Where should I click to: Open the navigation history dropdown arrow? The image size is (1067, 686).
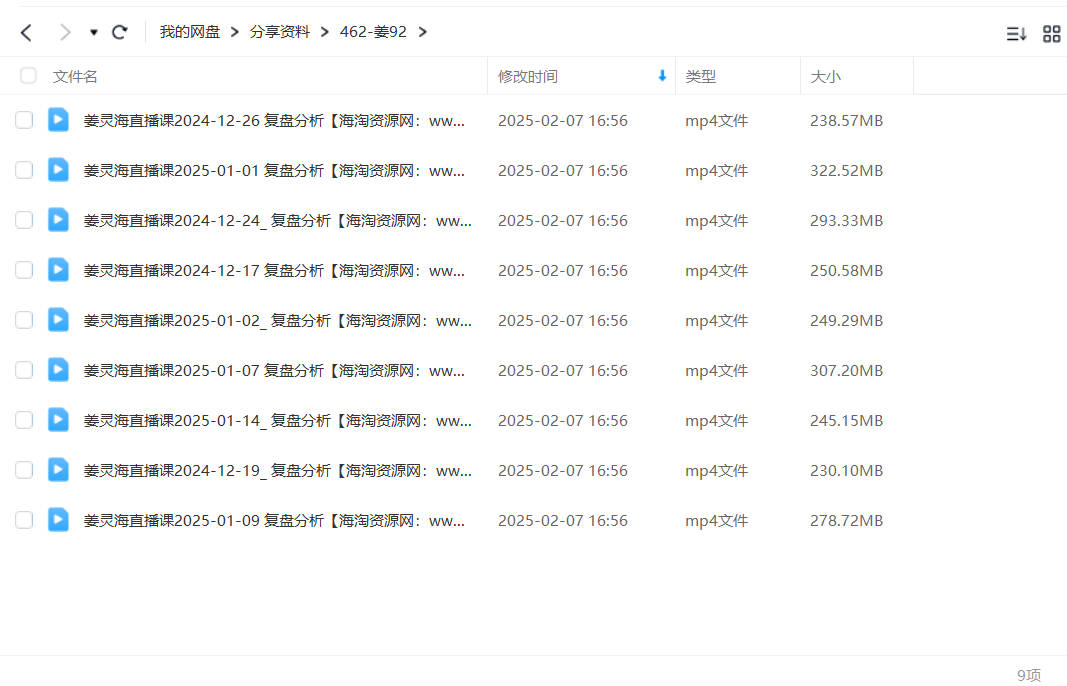94,33
